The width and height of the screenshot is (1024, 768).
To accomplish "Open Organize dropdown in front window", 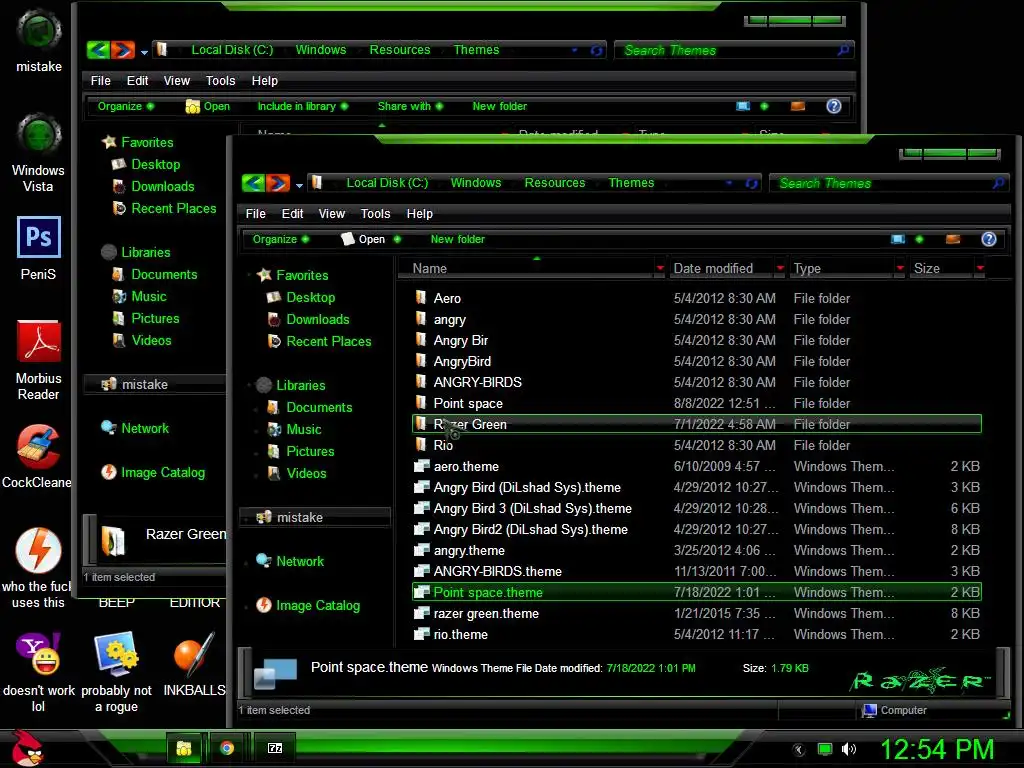I will (281, 239).
